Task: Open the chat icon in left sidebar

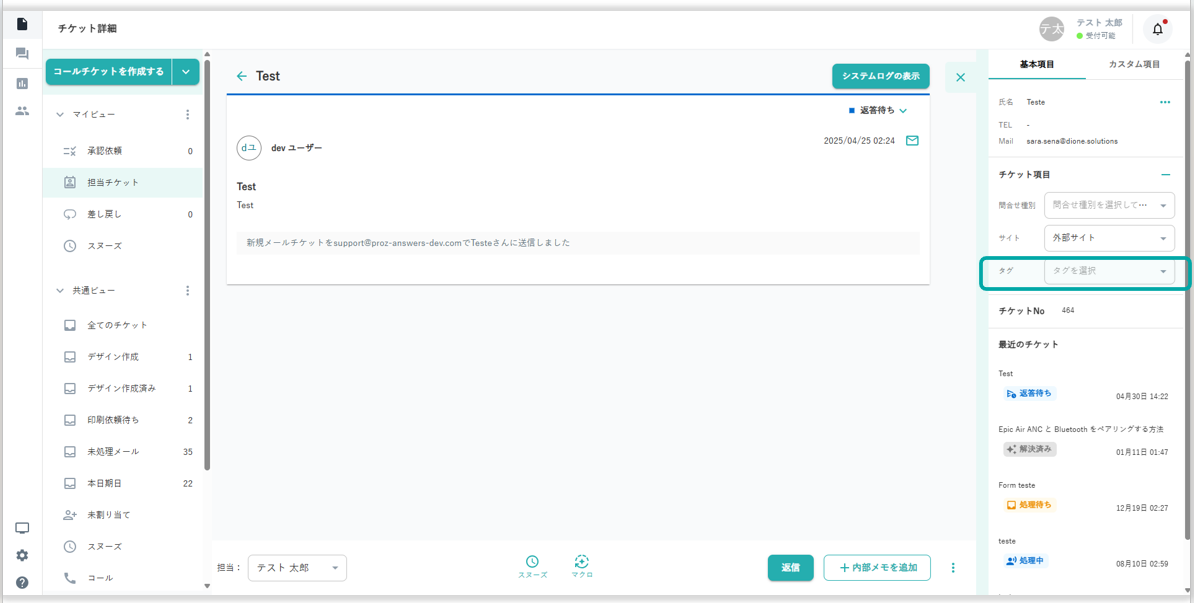Action: coord(22,54)
